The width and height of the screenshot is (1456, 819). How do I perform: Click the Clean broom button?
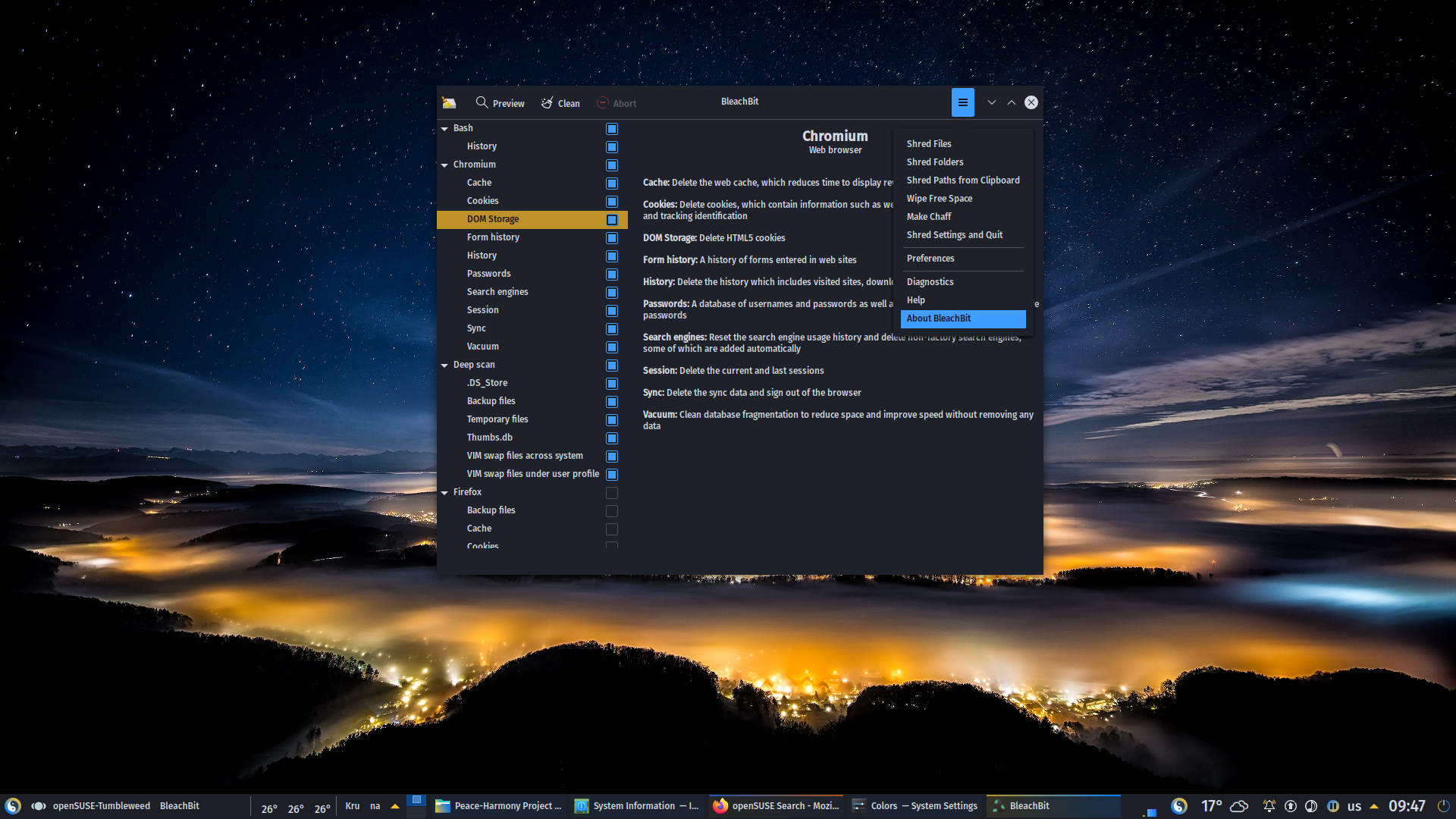[x=560, y=103]
